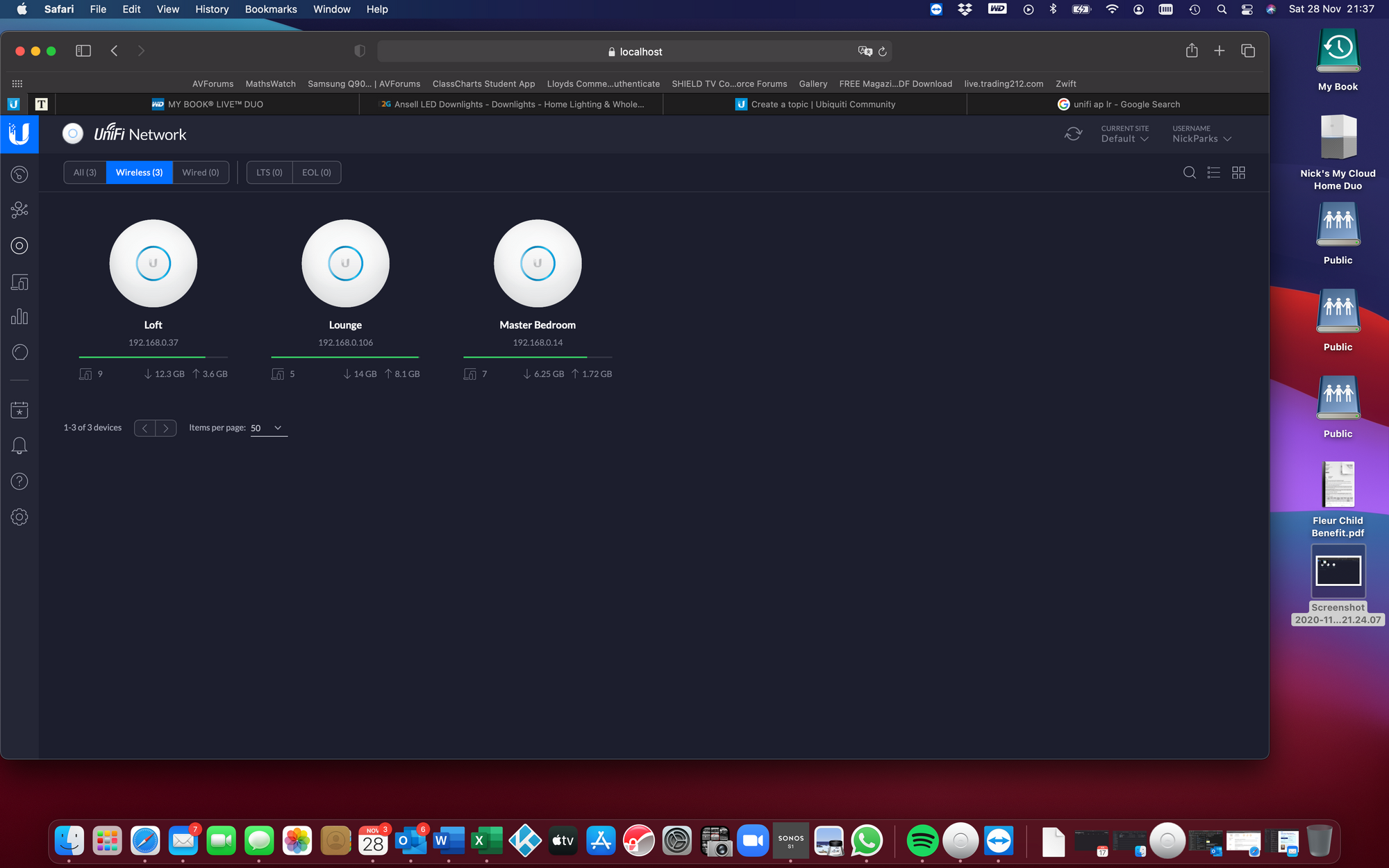This screenshot has height=868, width=1389.
Task: Open the Items per page dropdown
Action: (x=268, y=428)
